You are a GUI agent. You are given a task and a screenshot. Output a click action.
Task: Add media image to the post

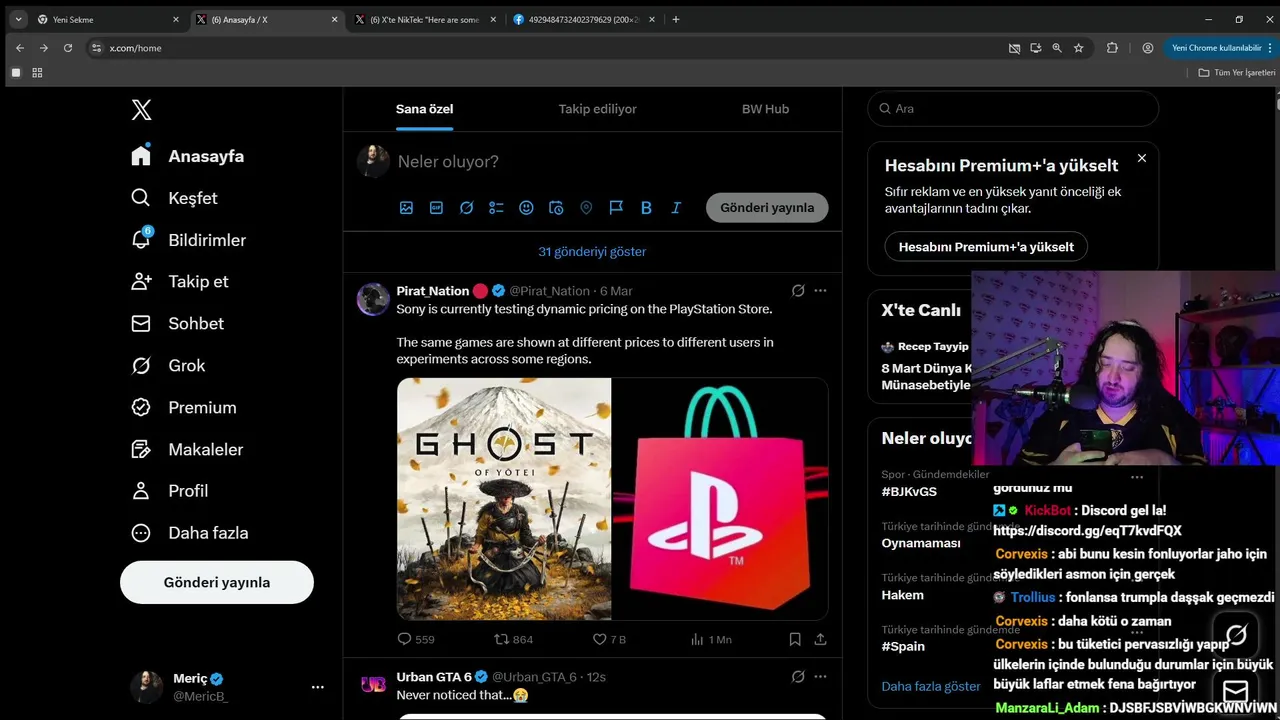coord(406,208)
